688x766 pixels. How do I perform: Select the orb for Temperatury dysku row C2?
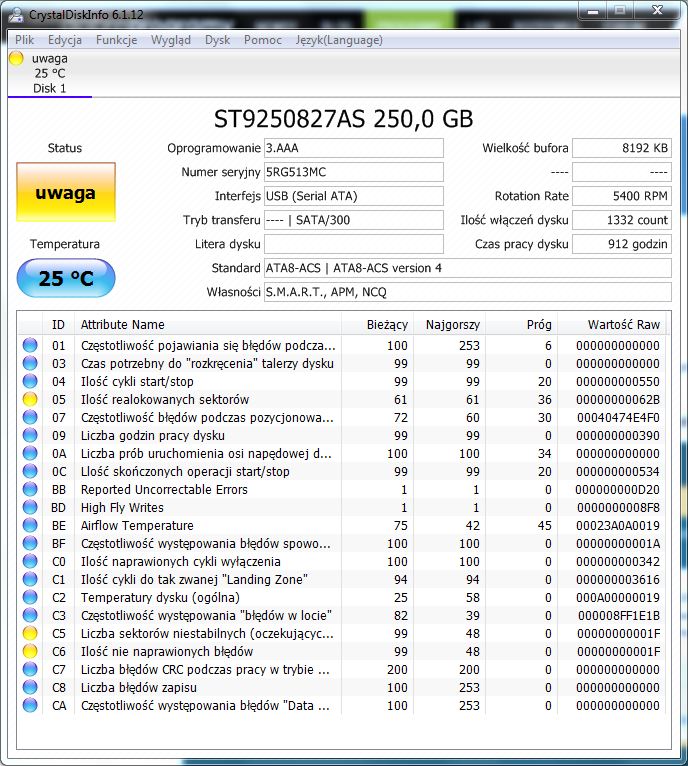pos(30,597)
